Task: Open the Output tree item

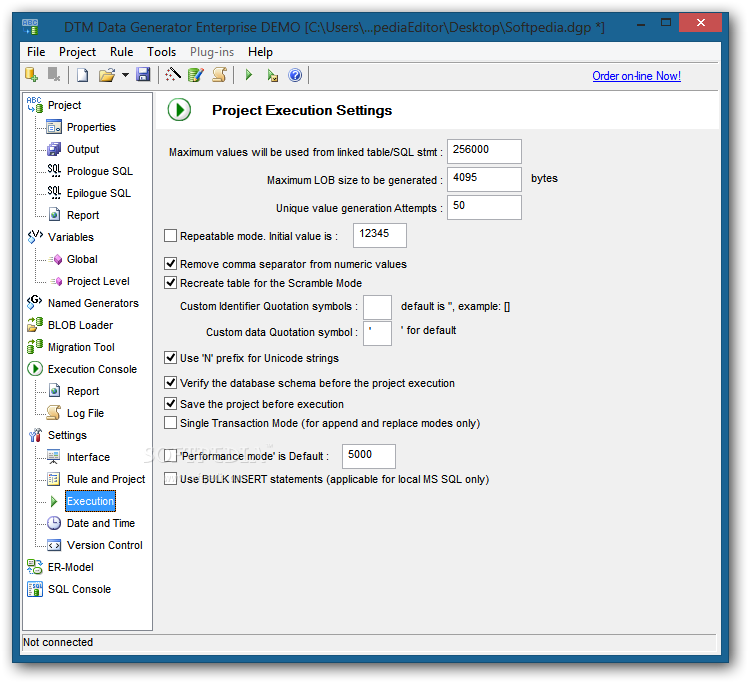Action: tap(83, 149)
